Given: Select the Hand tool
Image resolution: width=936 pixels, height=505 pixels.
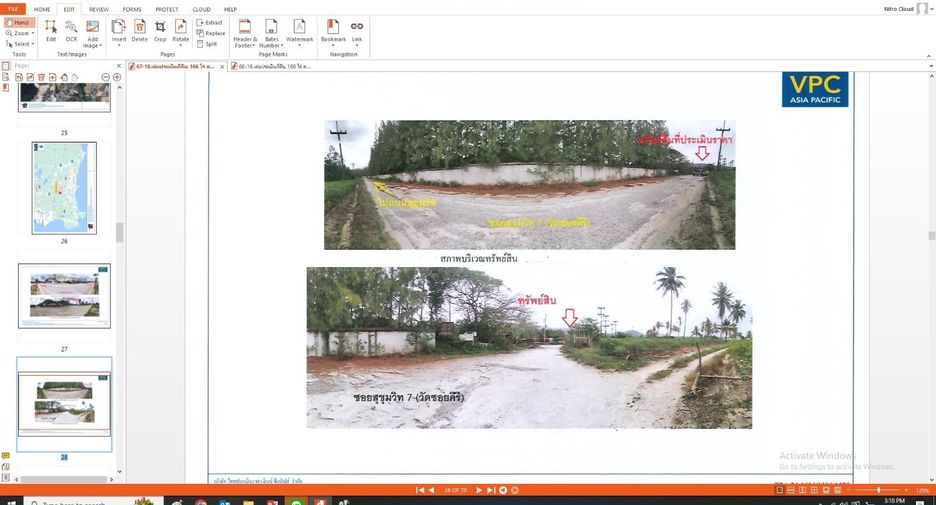Looking at the screenshot, I should [19, 23].
